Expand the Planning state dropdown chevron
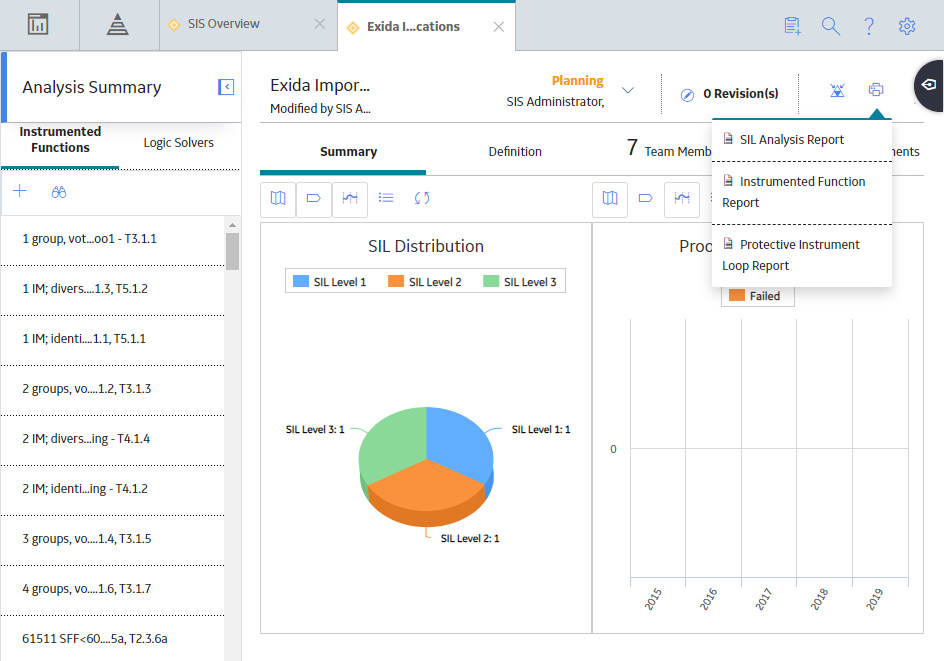 [627, 90]
